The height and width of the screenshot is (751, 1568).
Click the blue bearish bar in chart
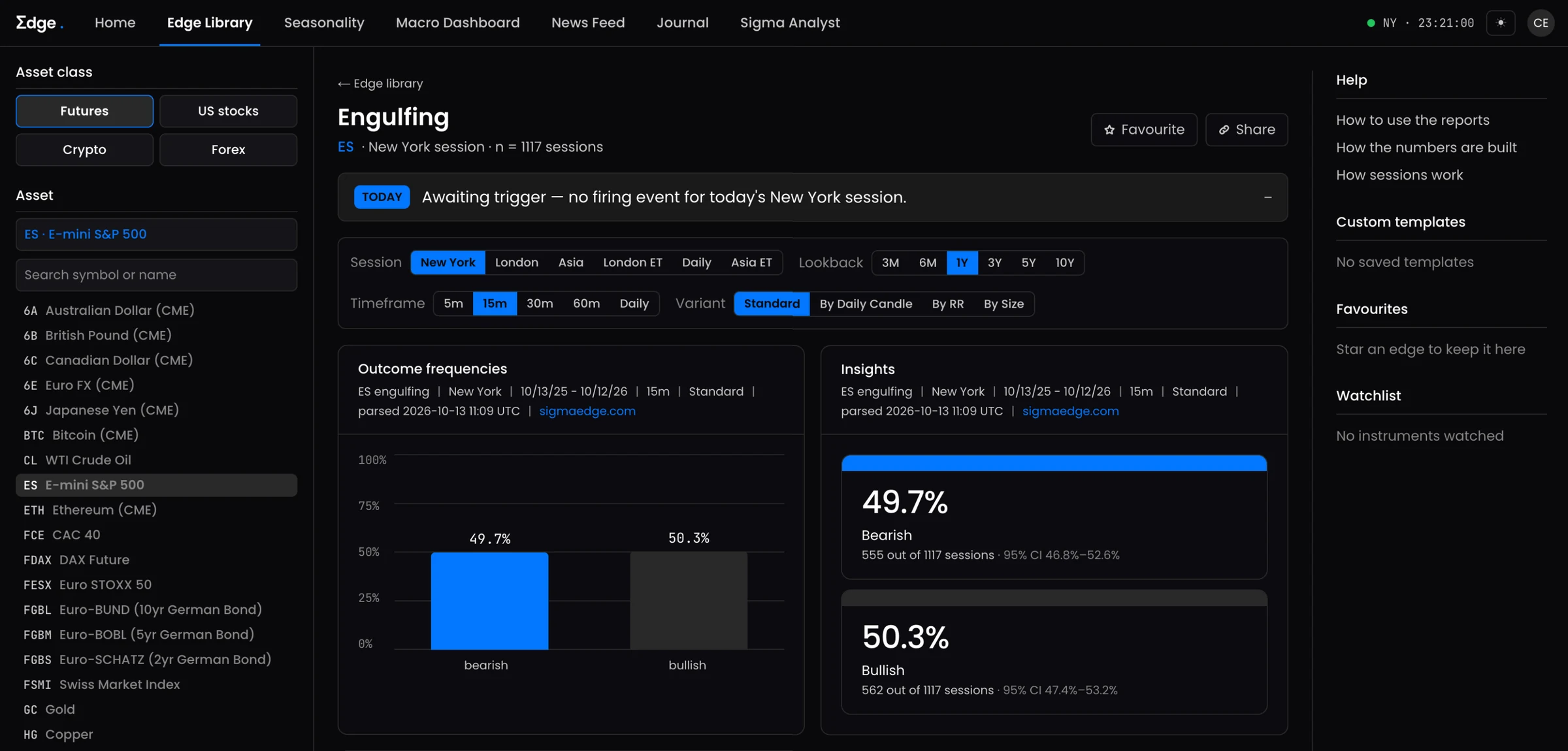click(x=489, y=601)
